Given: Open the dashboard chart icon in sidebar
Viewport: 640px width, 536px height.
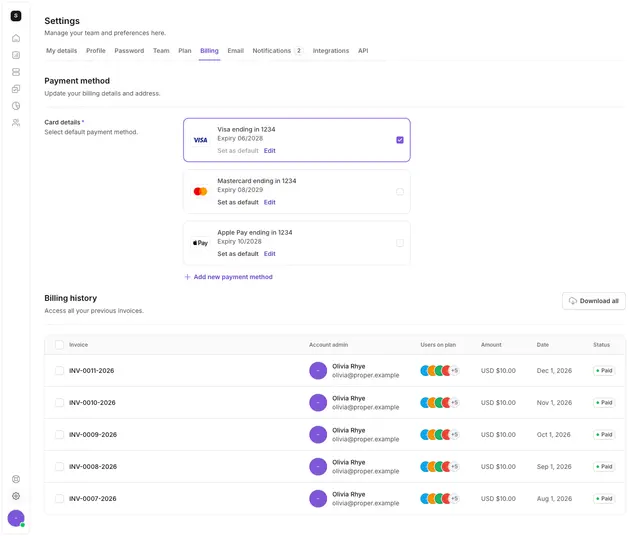Looking at the screenshot, I should [x=16, y=55].
